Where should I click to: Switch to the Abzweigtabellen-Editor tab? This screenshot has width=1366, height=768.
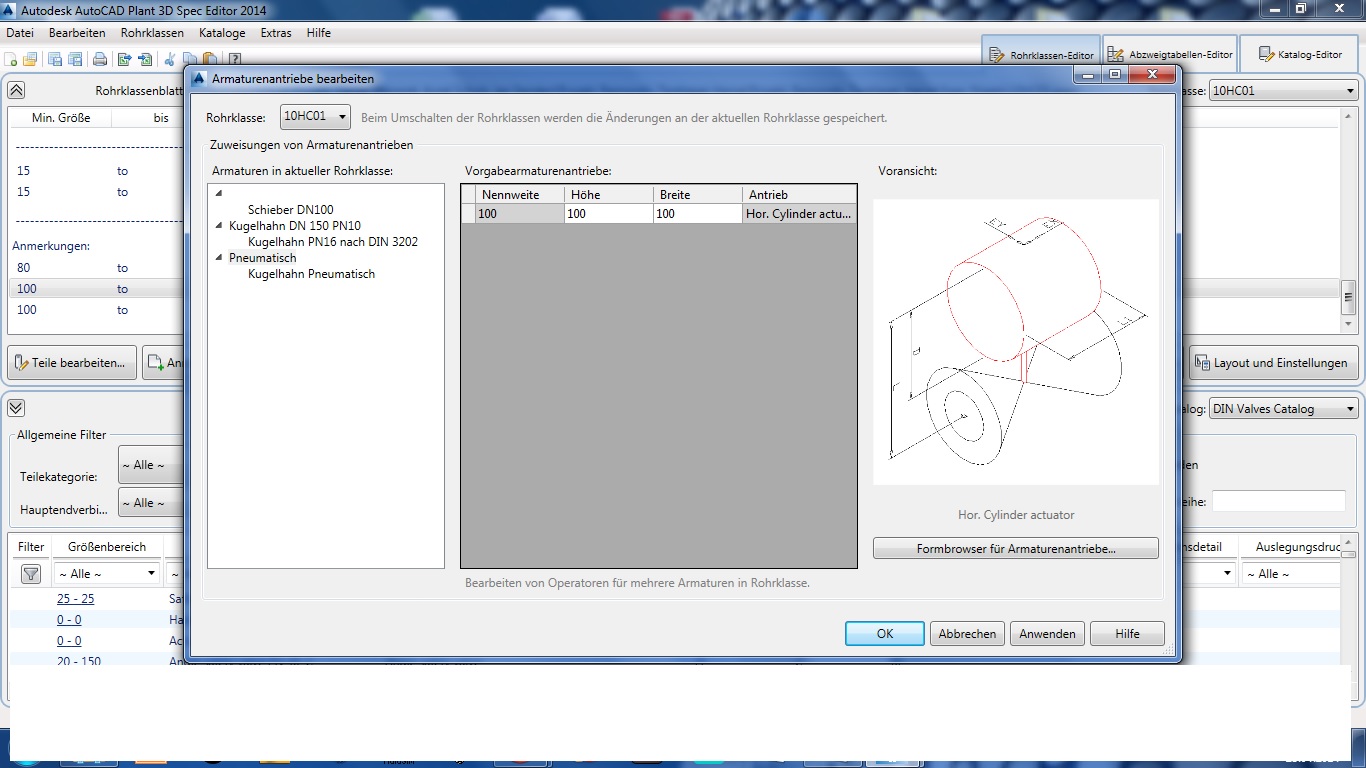(1170, 55)
